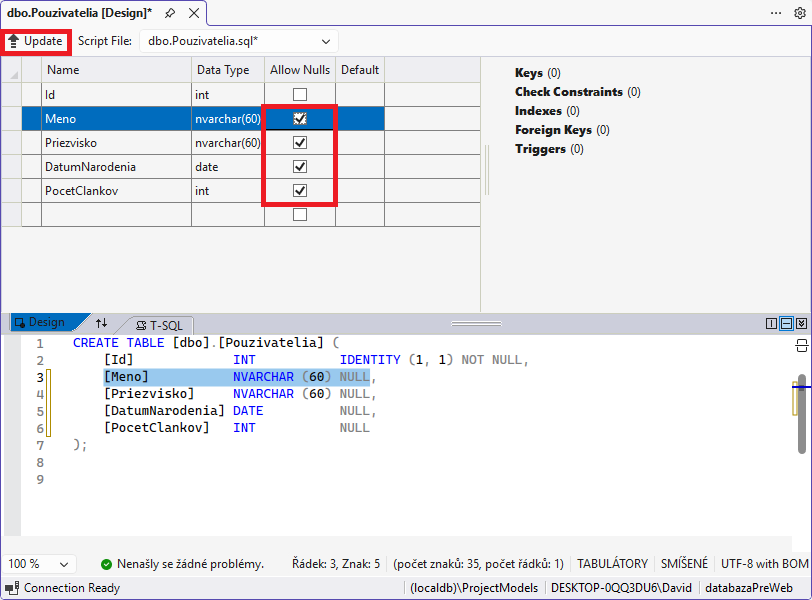Click the Update button
812x600 pixels.
click(36, 41)
